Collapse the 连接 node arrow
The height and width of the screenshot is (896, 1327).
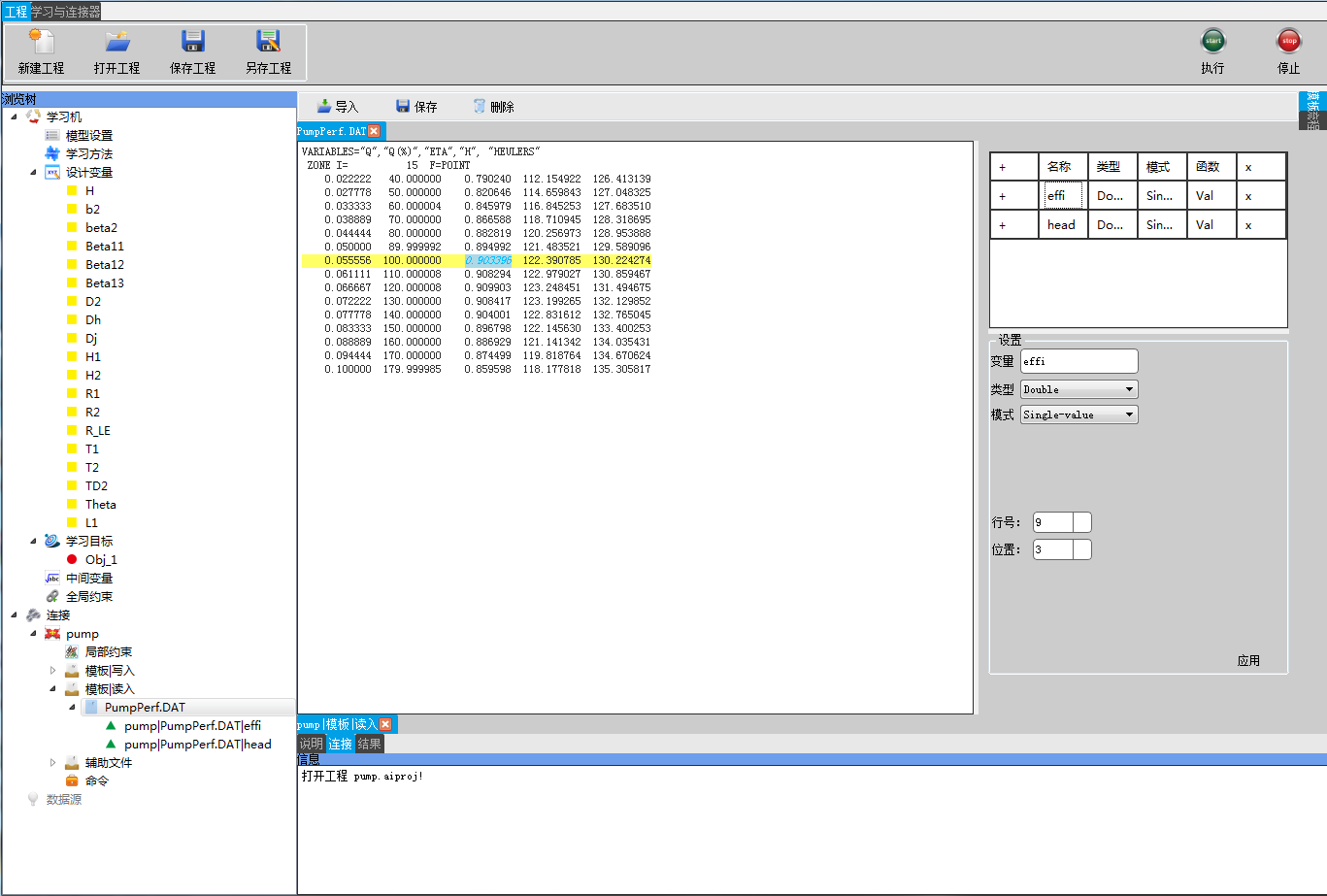point(14,614)
